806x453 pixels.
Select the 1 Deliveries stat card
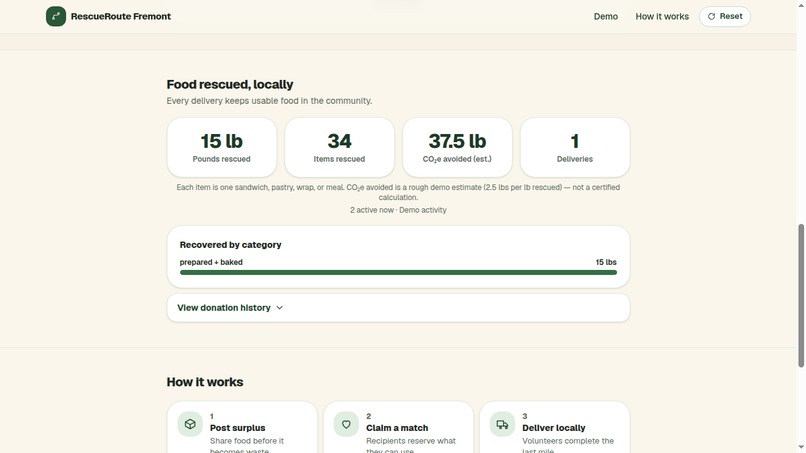pyautogui.click(x=575, y=148)
